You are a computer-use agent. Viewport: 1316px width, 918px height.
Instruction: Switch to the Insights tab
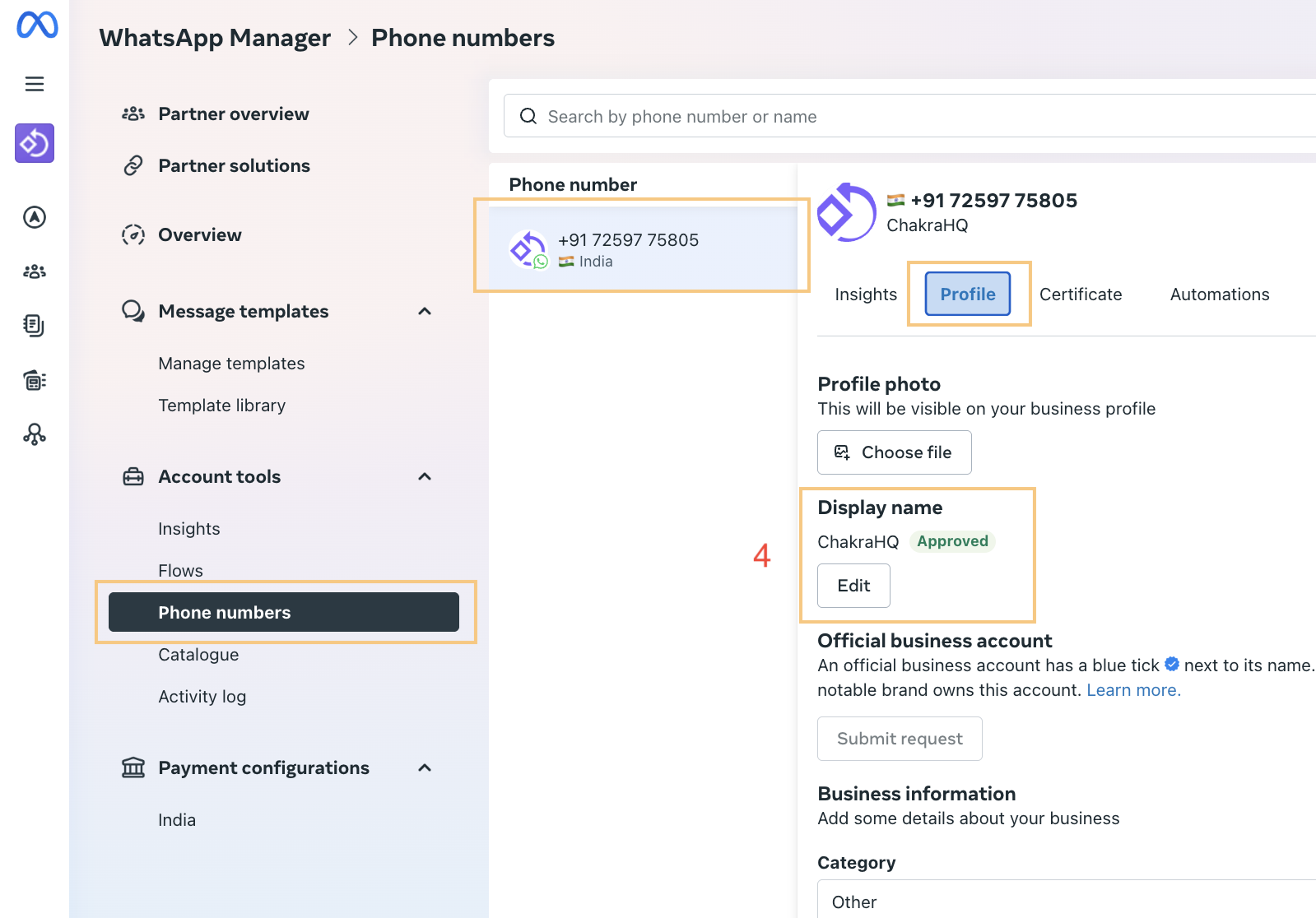[x=866, y=294]
